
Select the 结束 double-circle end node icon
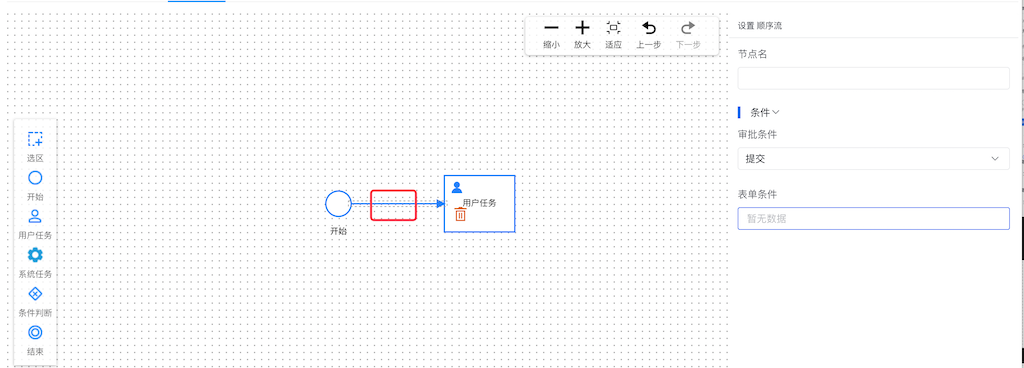pos(35,332)
